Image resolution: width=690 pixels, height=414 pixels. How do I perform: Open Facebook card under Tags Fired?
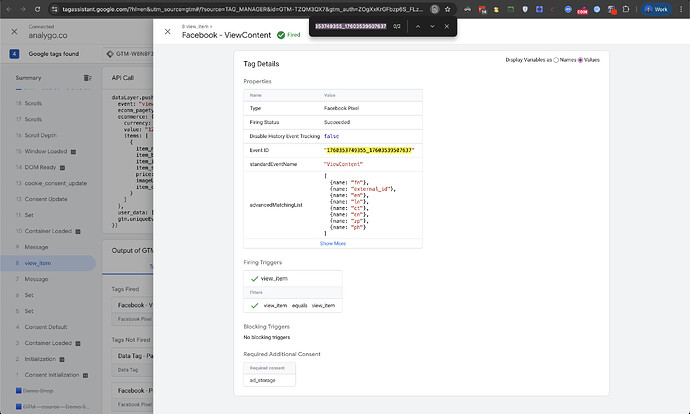pos(132,311)
